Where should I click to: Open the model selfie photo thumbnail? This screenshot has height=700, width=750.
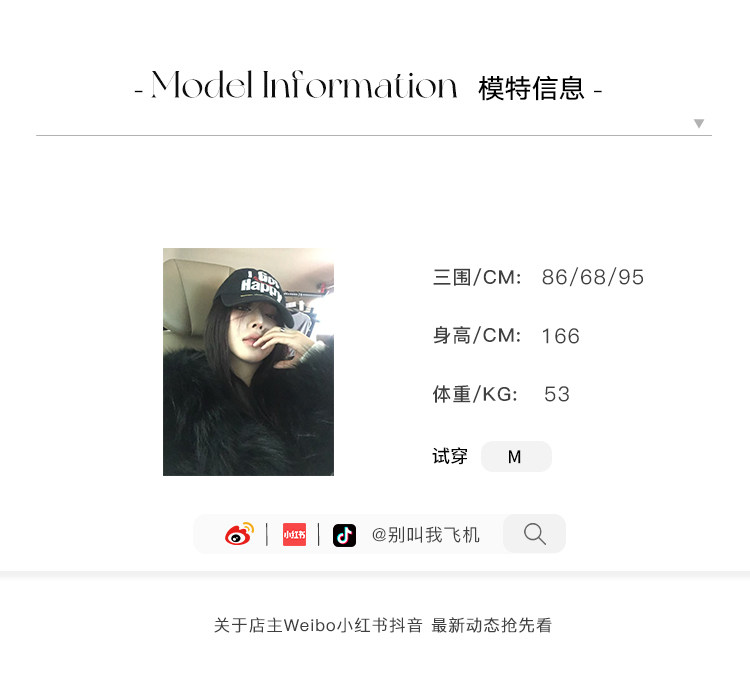(248, 362)
